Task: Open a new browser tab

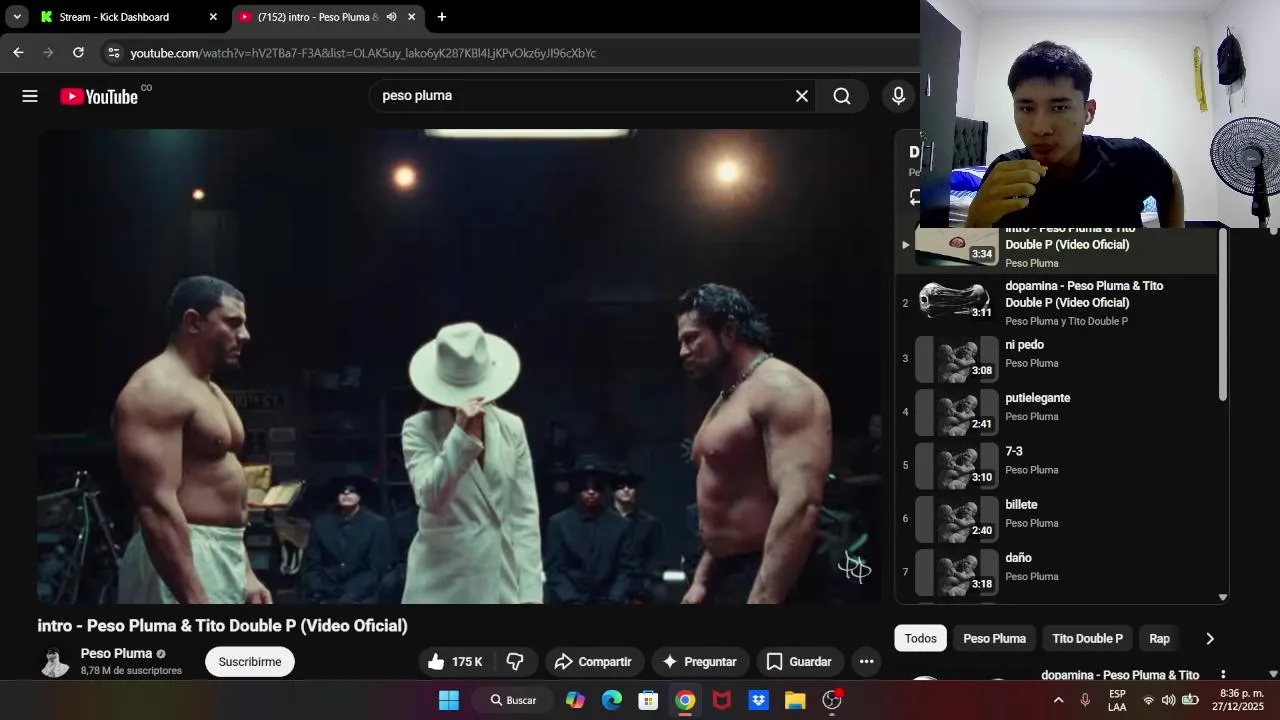Action: [x=442, y=17]
